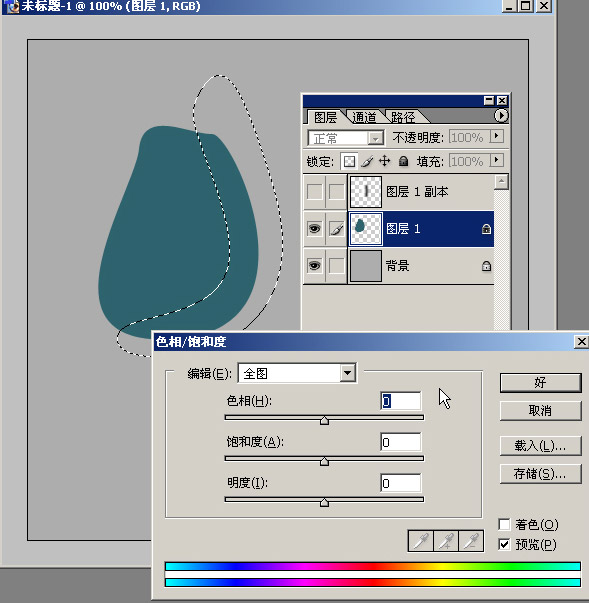Select the first eyedropper tool in the Hue/Saturation dialog
The height and width of the screenshot is (603, 589).
click(x=421, y=541)
